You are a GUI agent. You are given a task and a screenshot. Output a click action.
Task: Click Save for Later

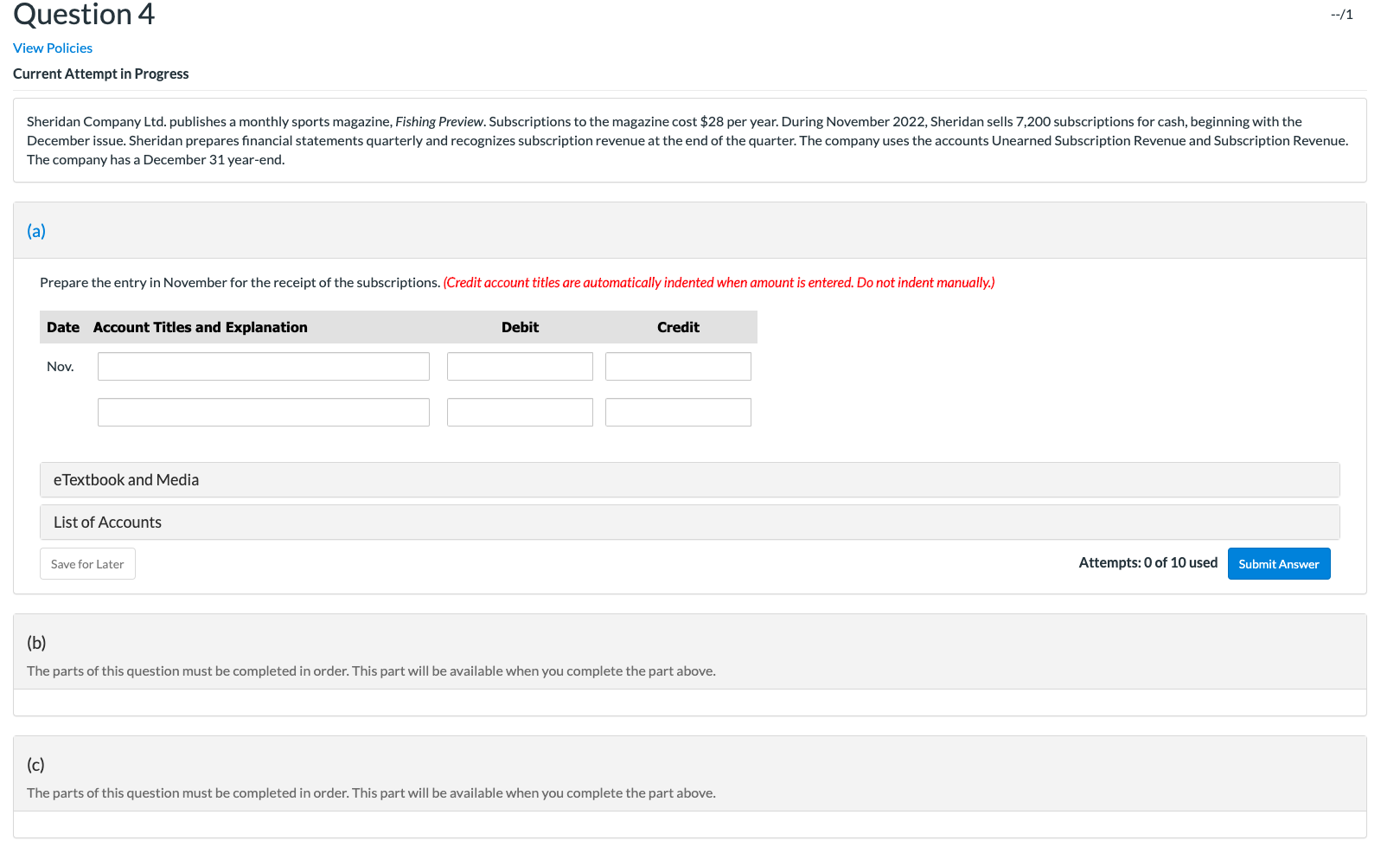(x=86, y=563)
